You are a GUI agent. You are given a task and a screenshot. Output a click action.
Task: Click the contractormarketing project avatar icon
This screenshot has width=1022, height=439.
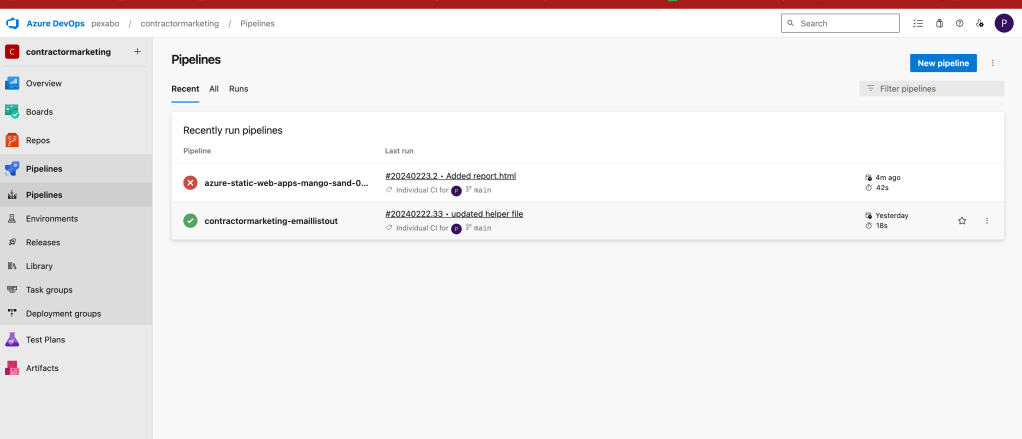[12, 51]
